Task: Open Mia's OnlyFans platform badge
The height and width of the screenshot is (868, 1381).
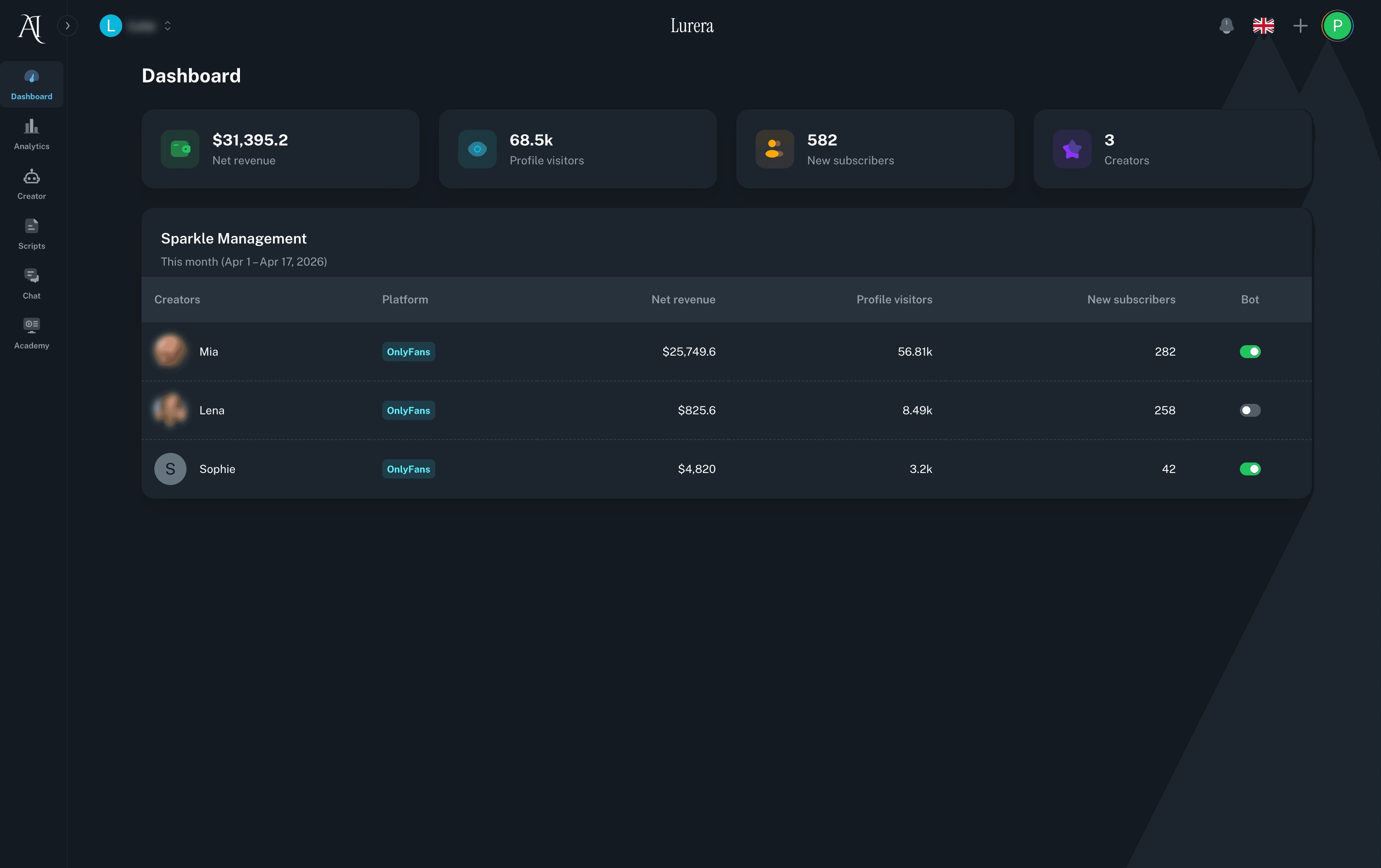Action: coord(408,352)
